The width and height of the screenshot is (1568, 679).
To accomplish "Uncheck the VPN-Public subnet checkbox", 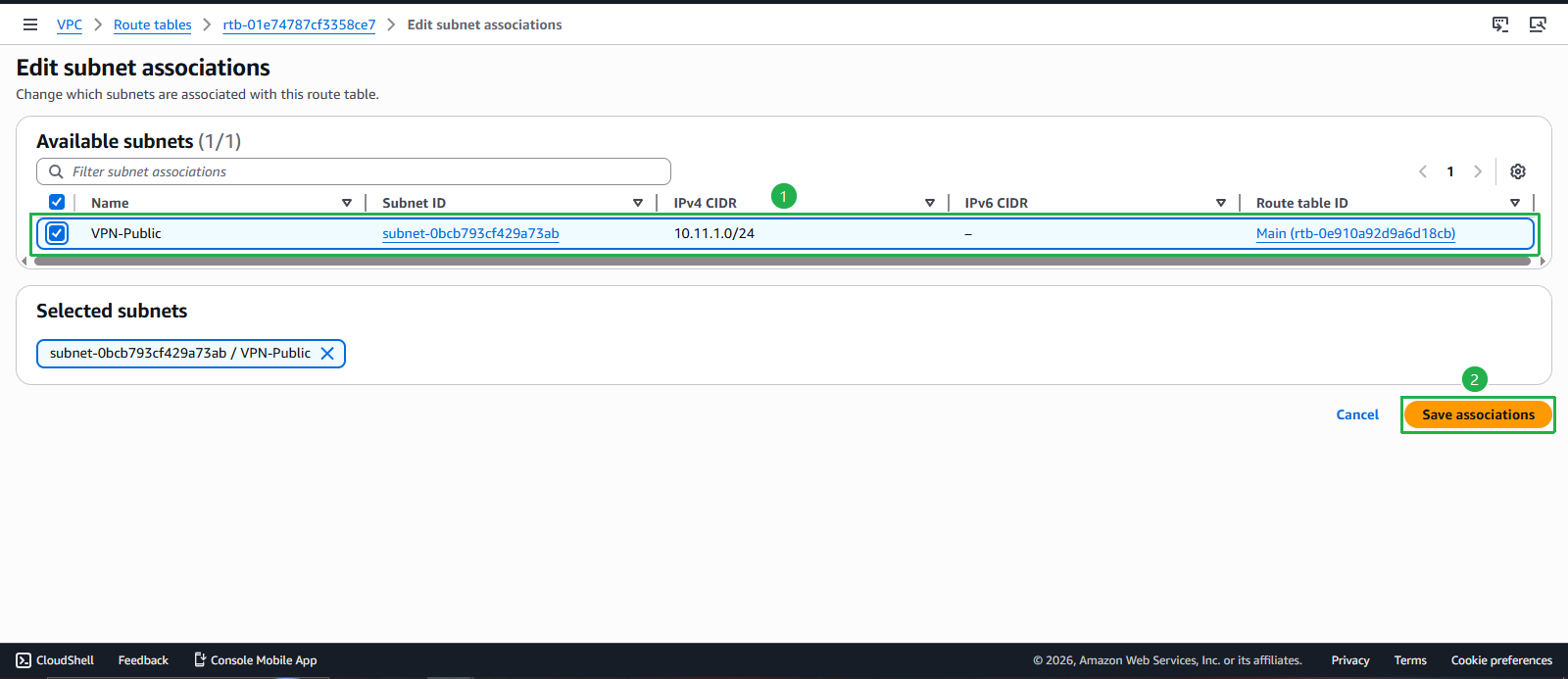I will click(x=57, y=233).
